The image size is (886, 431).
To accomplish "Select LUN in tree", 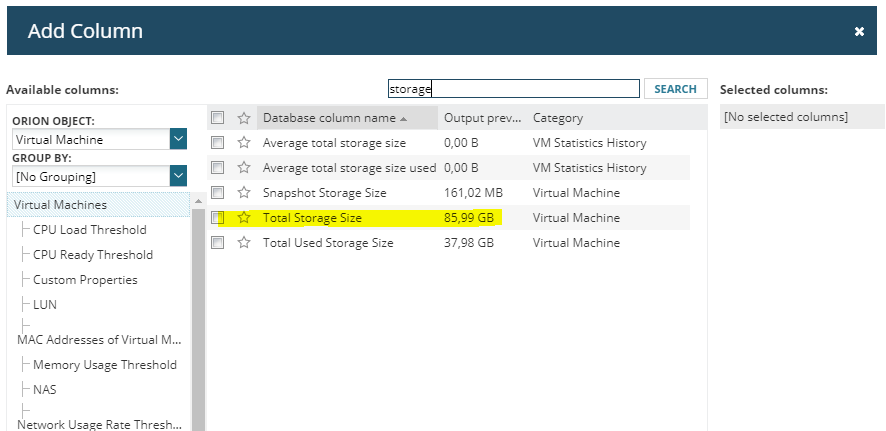I will 45,304.
